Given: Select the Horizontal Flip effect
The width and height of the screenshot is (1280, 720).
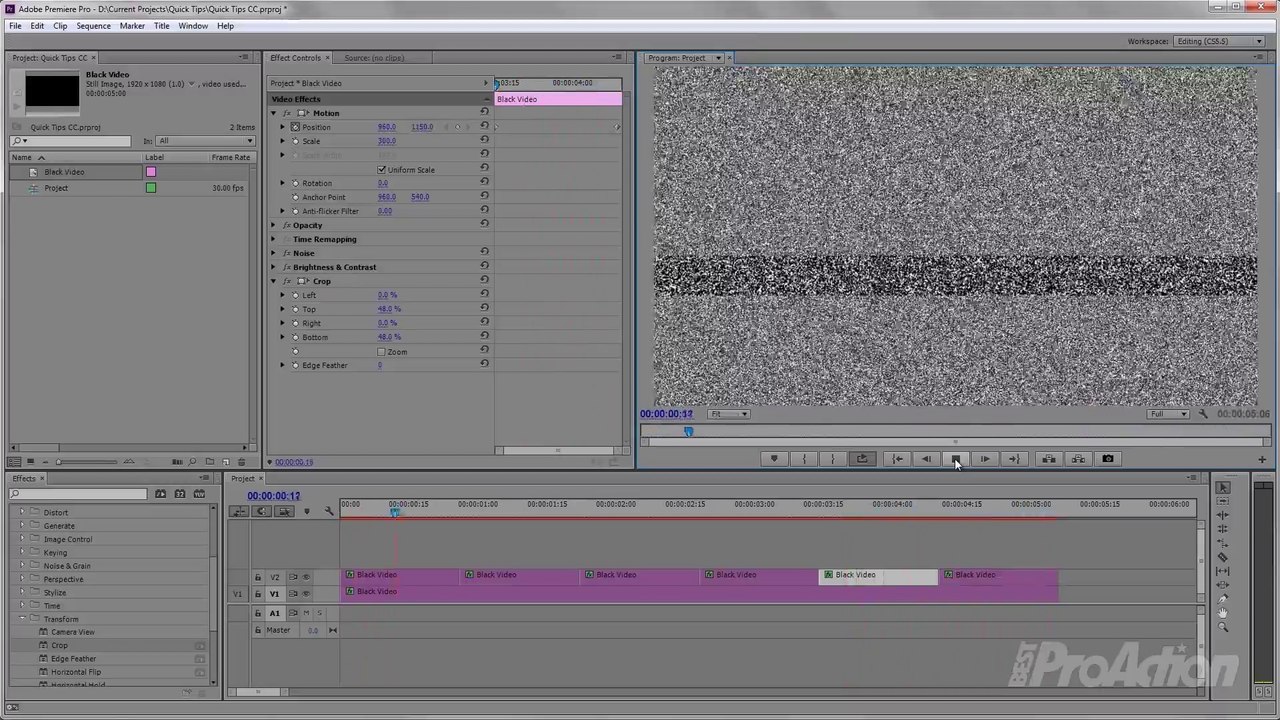Looking at the screenshot, I should pos(76,672).
